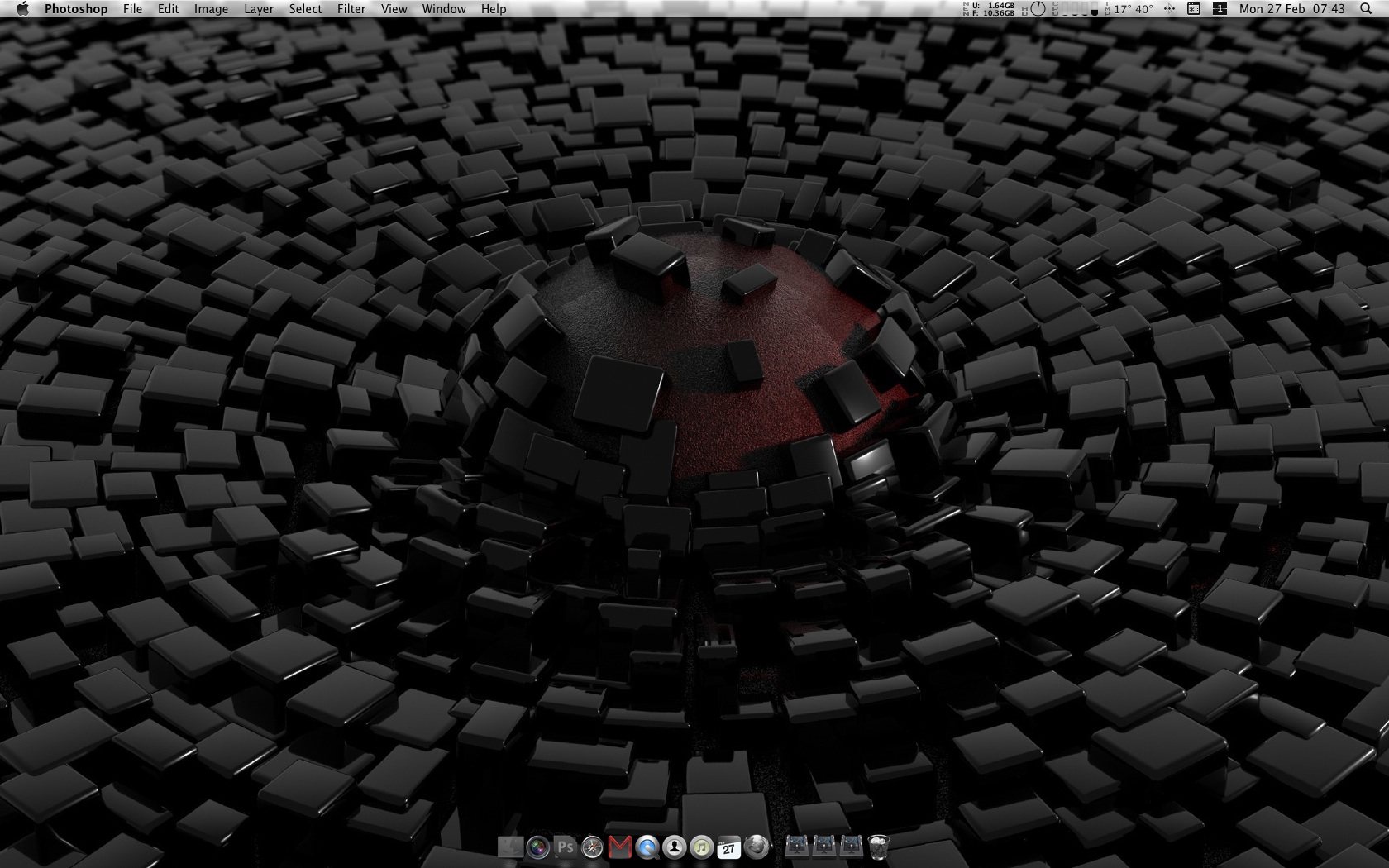Open the Photoshop application menu
The width and height of the screenshot is (1389, 868).
point(76,9)
